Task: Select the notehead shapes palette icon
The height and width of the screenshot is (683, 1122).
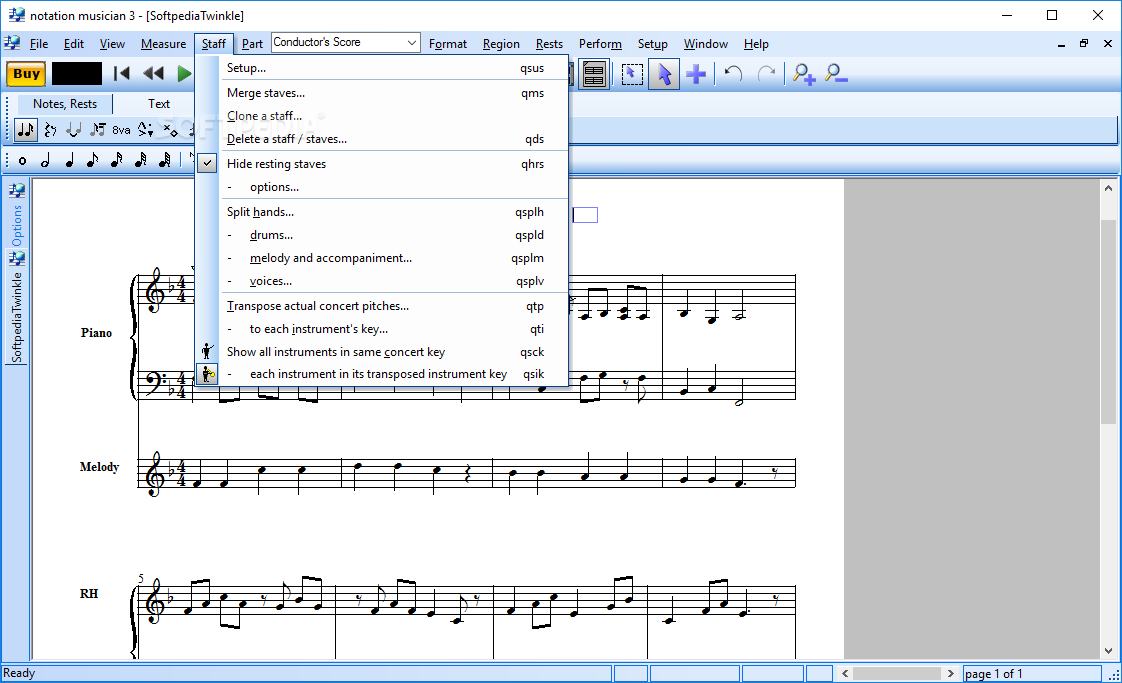Action: coord(170,130)
